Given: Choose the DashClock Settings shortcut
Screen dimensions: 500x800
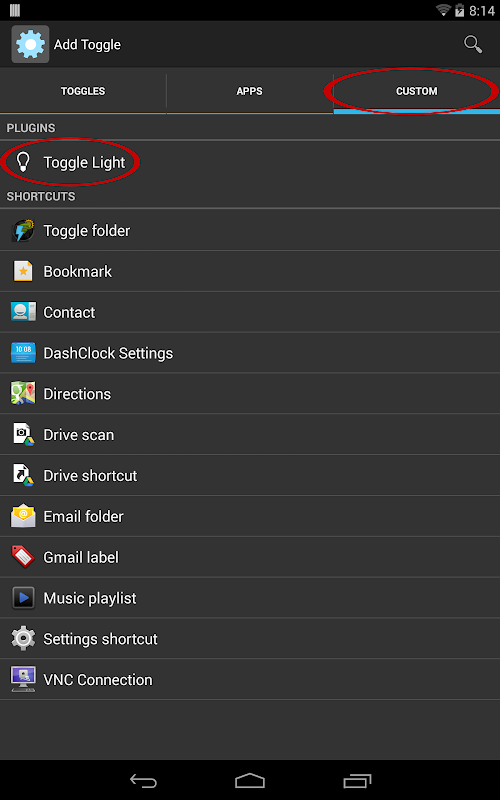Looking at the screenshot, I should click(x=250, y=353).
